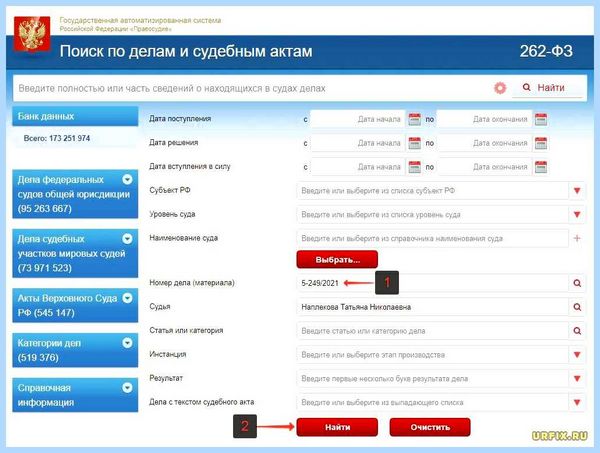Image resolution: width=600 pixels, height=453 pixels.
Task: Open calendar for Дата вступления в силу start
Action: point(414,167)
